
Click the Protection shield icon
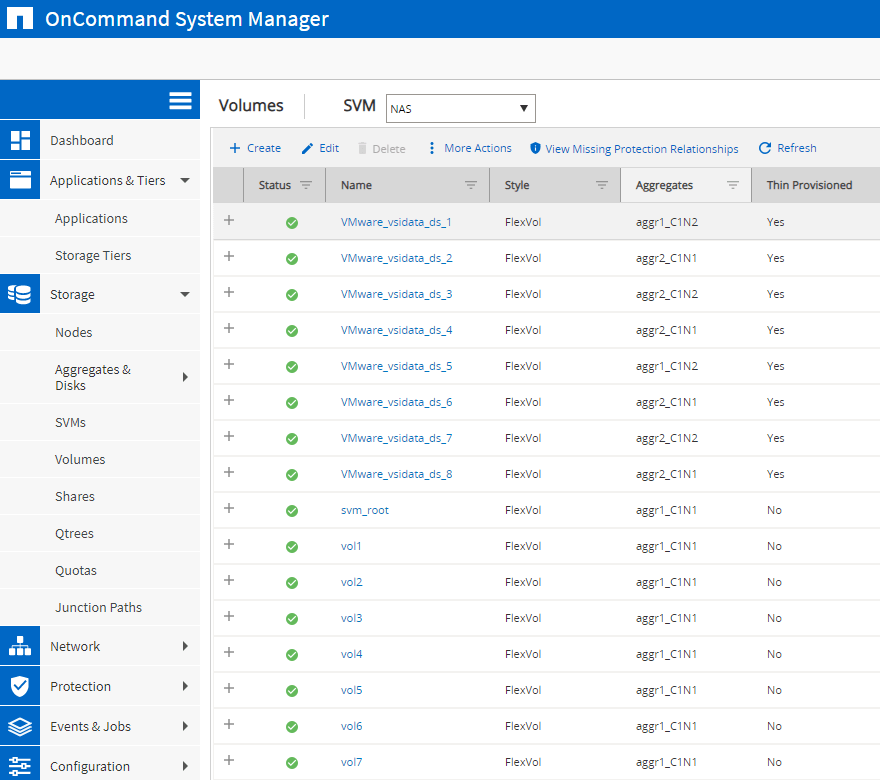coord(20,686)
